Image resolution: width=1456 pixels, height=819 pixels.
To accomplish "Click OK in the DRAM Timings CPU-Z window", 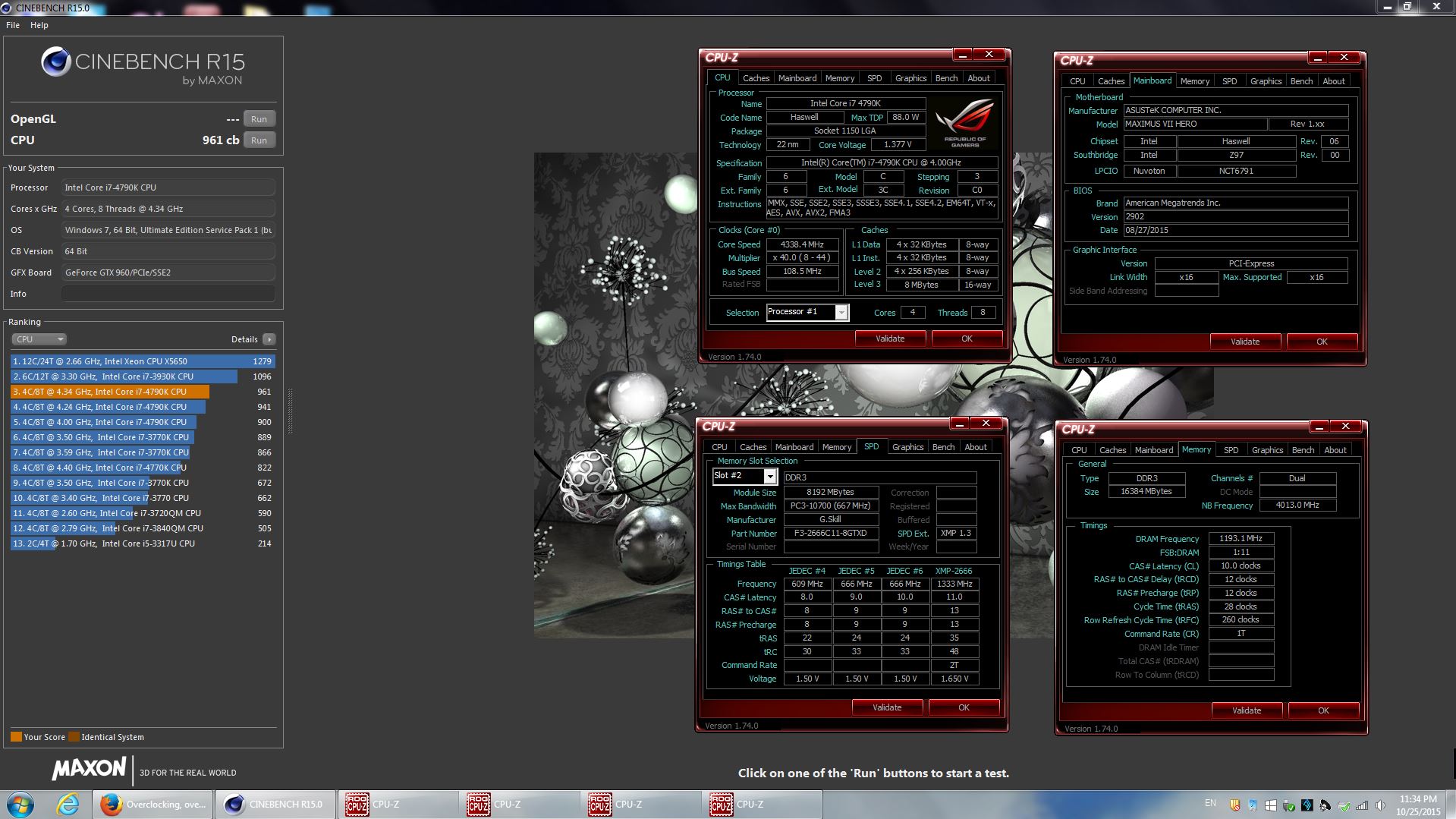I will pos(1323,710).
